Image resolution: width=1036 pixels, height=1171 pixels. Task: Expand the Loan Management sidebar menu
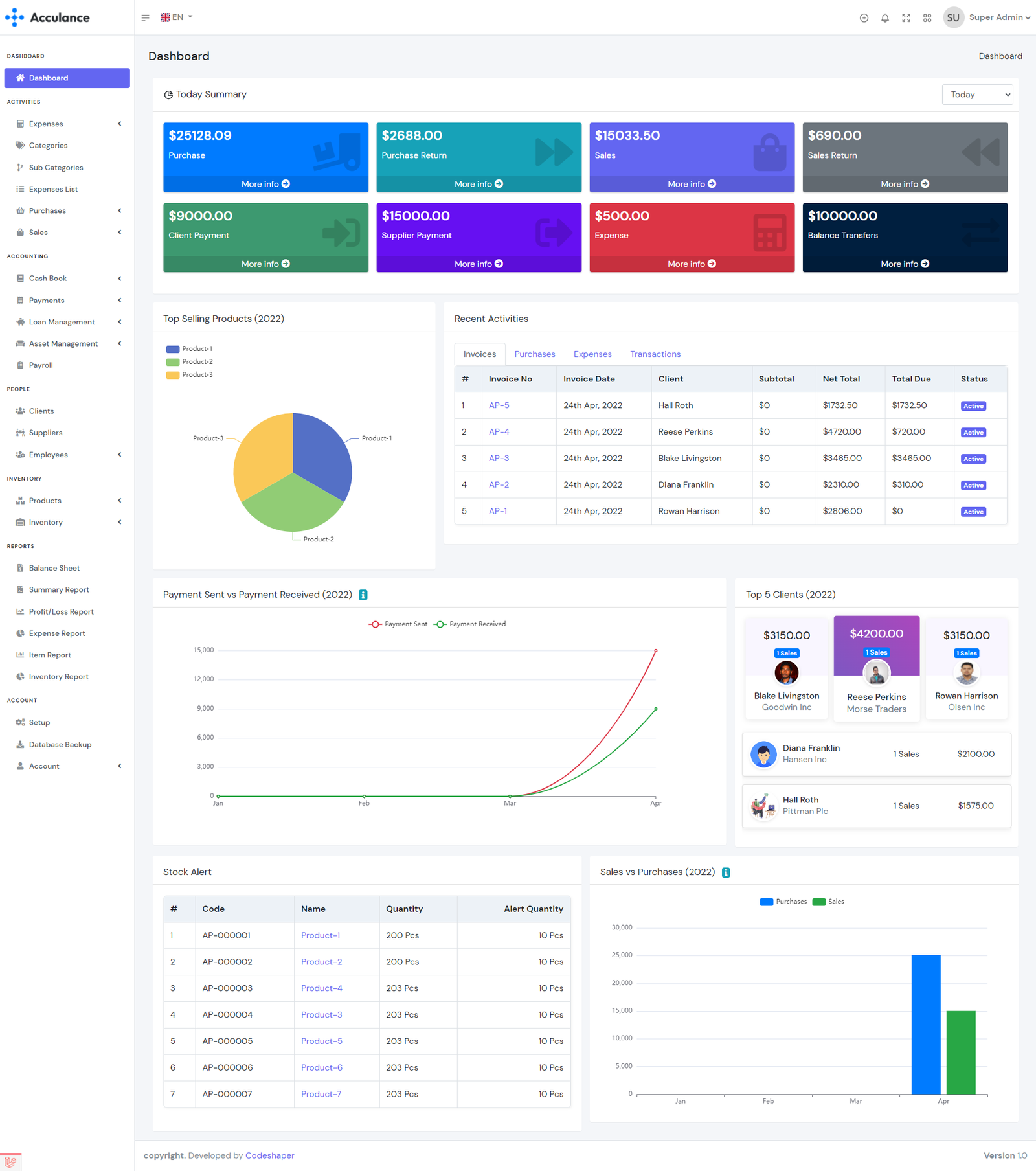[62, 322]
